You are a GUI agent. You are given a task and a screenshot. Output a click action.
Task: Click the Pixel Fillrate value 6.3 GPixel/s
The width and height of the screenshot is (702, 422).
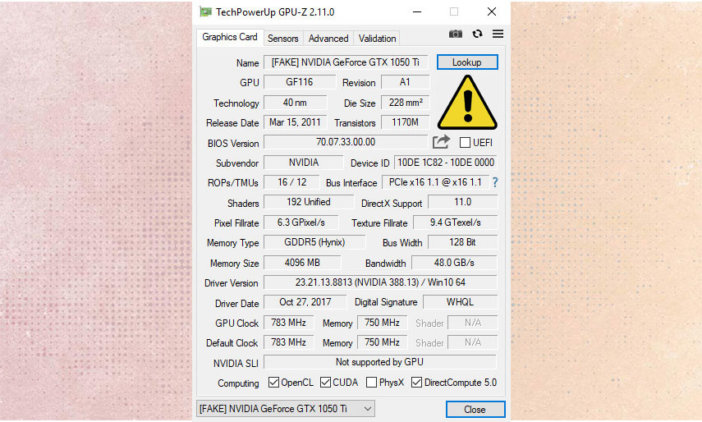point(301,222)
